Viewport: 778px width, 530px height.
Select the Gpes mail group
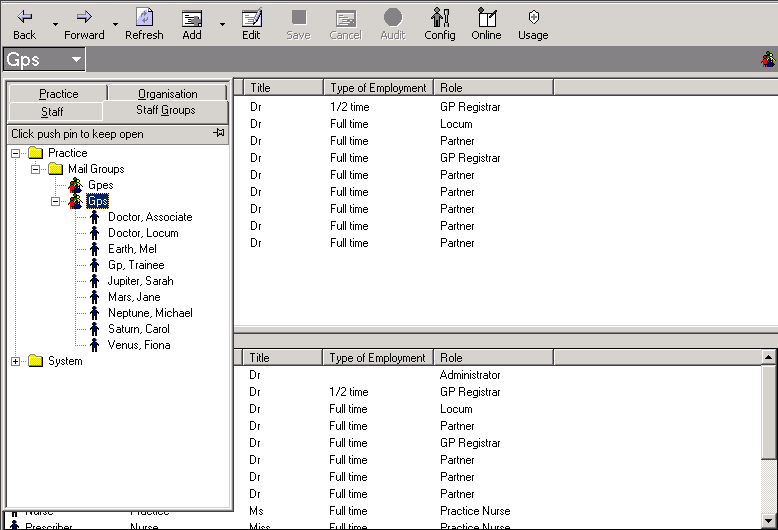[x=100, y=185]
